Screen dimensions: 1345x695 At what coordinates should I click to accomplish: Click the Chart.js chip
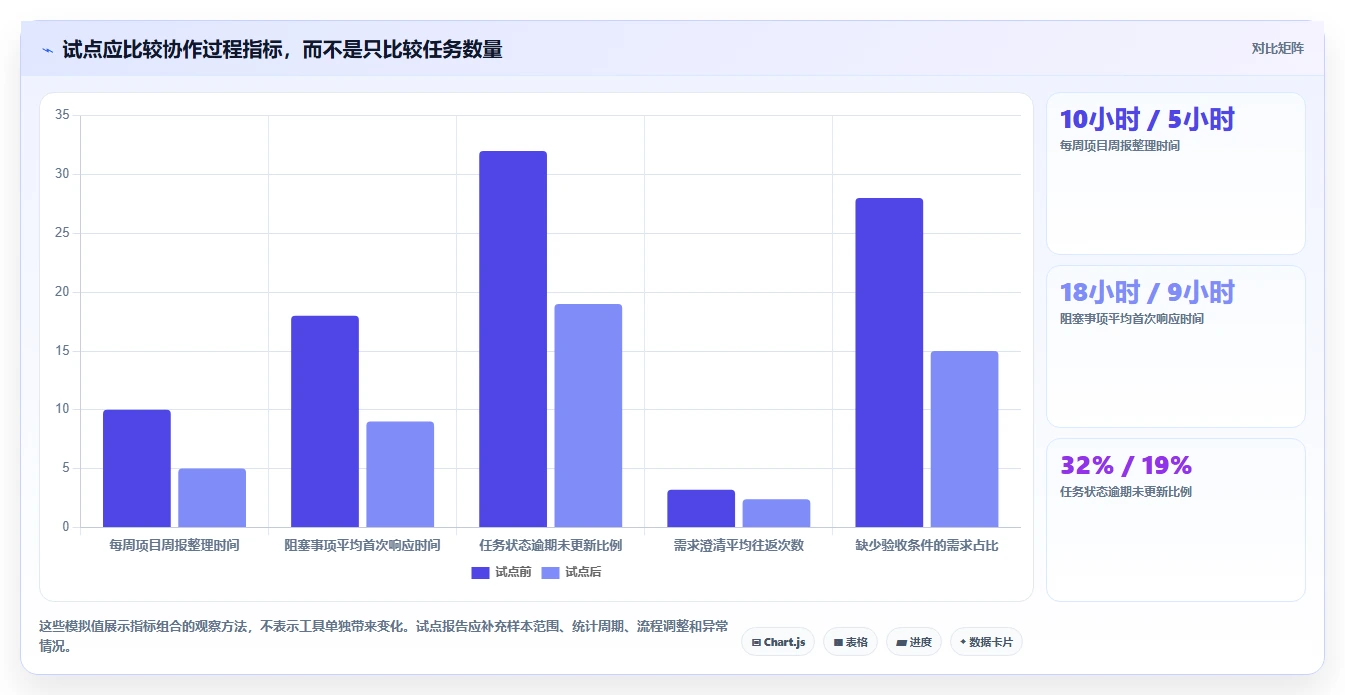click(x=778, y=642)
